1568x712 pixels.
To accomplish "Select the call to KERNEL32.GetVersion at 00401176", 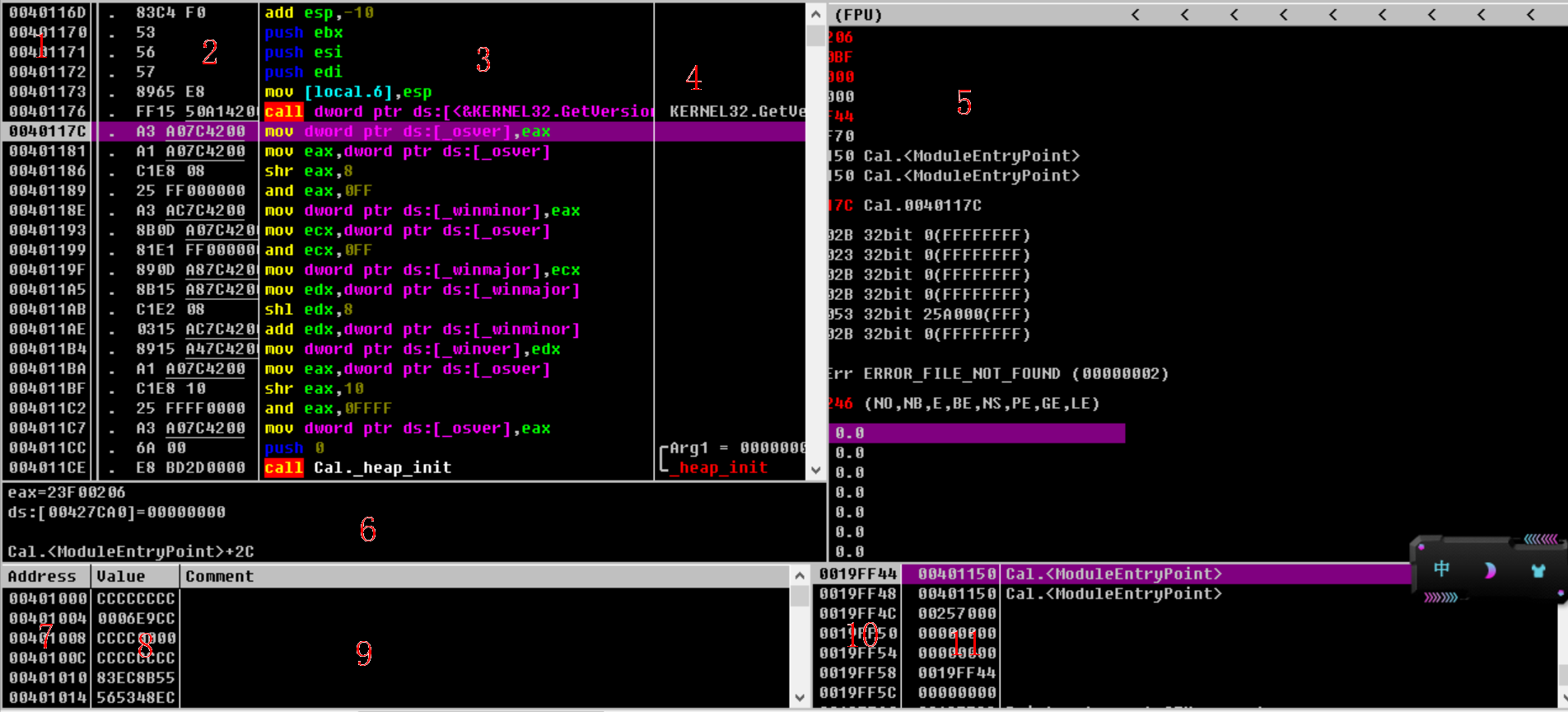I will coord(459,112).
